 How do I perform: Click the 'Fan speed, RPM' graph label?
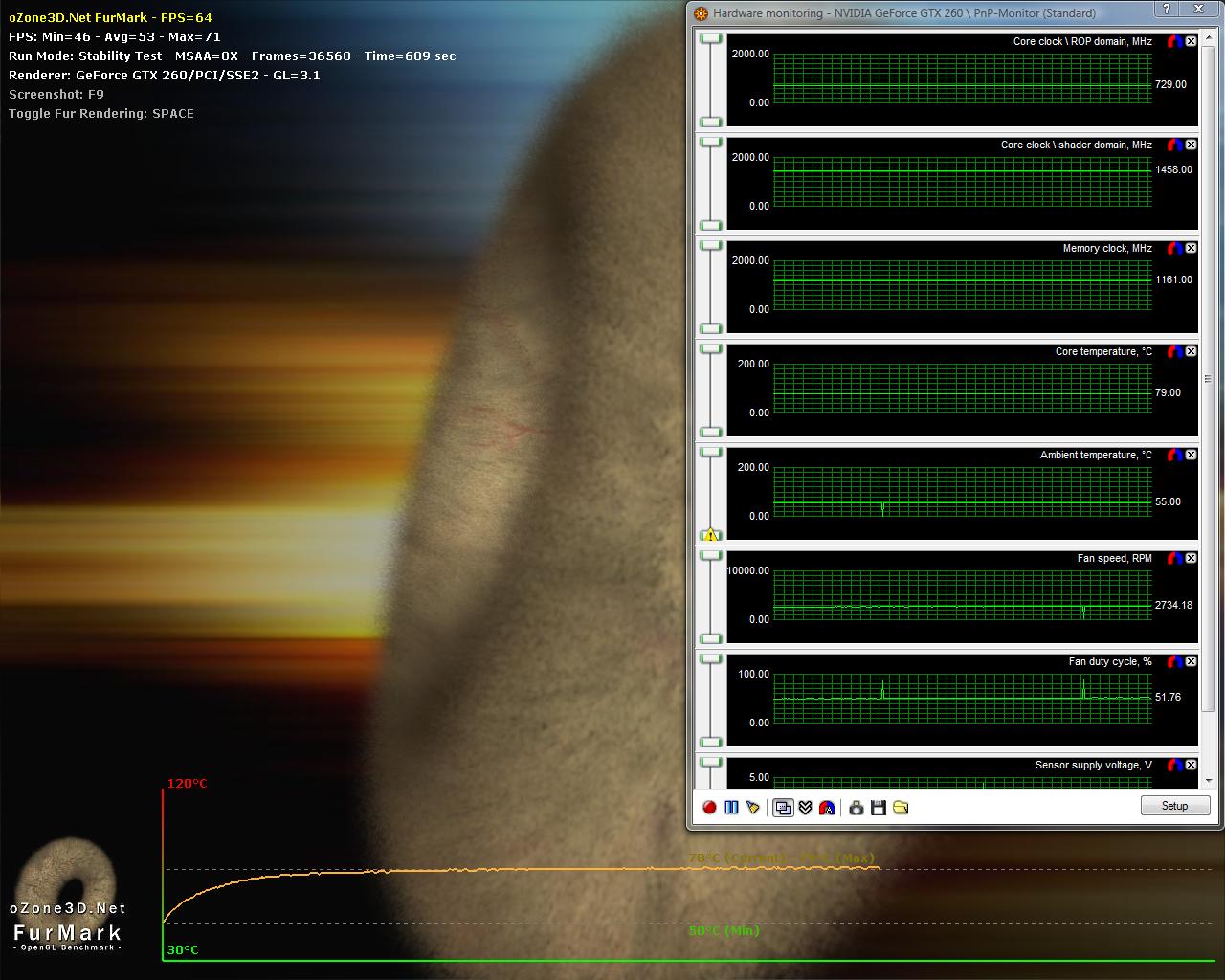(1114, 558)
